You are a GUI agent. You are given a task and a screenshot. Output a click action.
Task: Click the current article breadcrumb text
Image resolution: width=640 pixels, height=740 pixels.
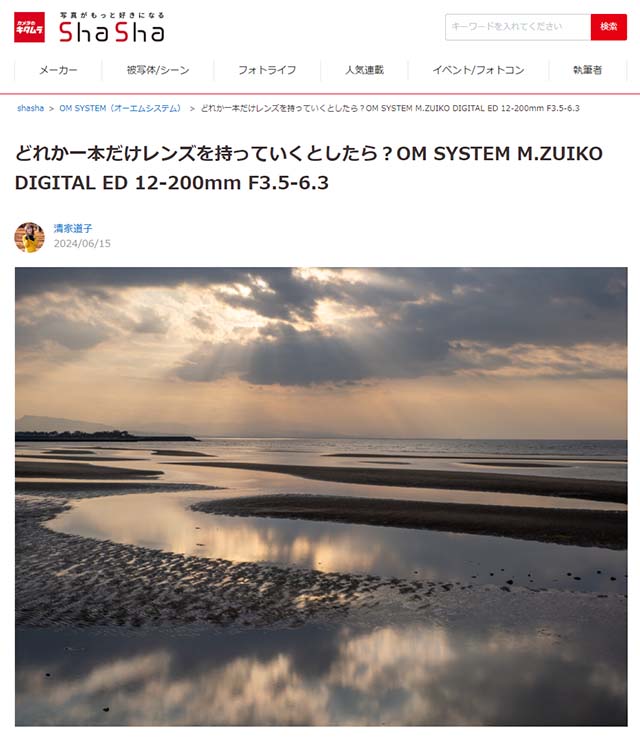pyautogui.click(x=390, y=108)
